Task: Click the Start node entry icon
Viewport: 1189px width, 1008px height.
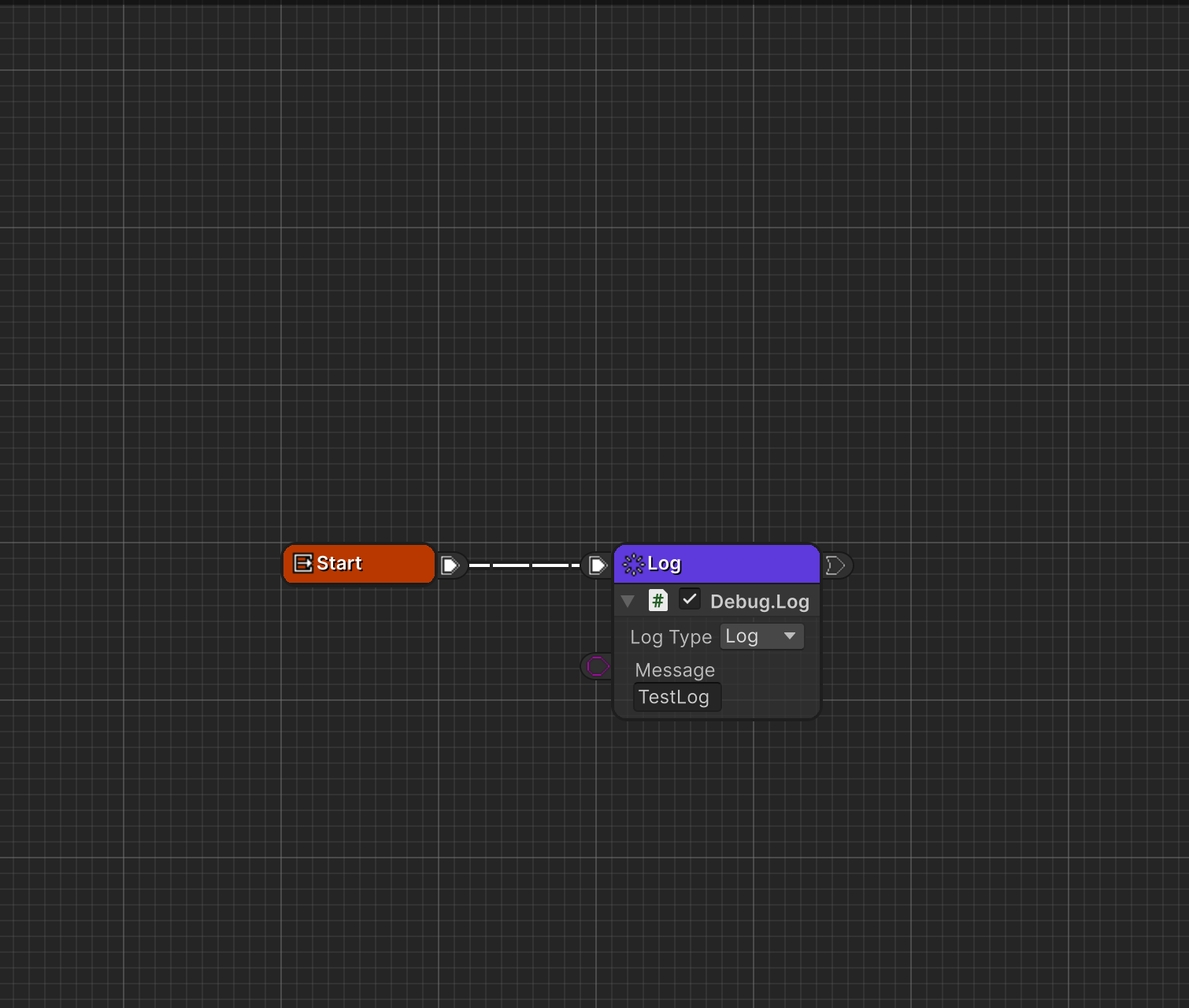Action: (x=303, y=563)
